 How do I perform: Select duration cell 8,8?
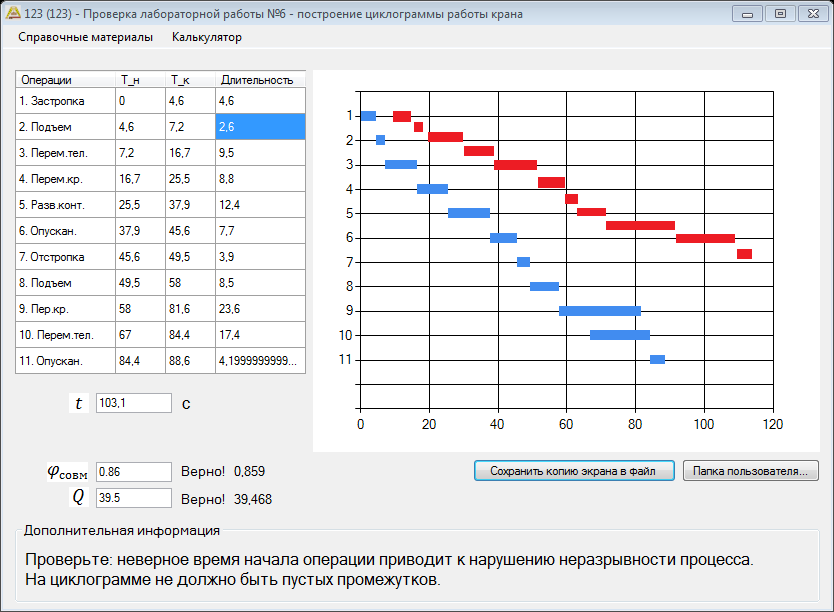coord(261,179)
